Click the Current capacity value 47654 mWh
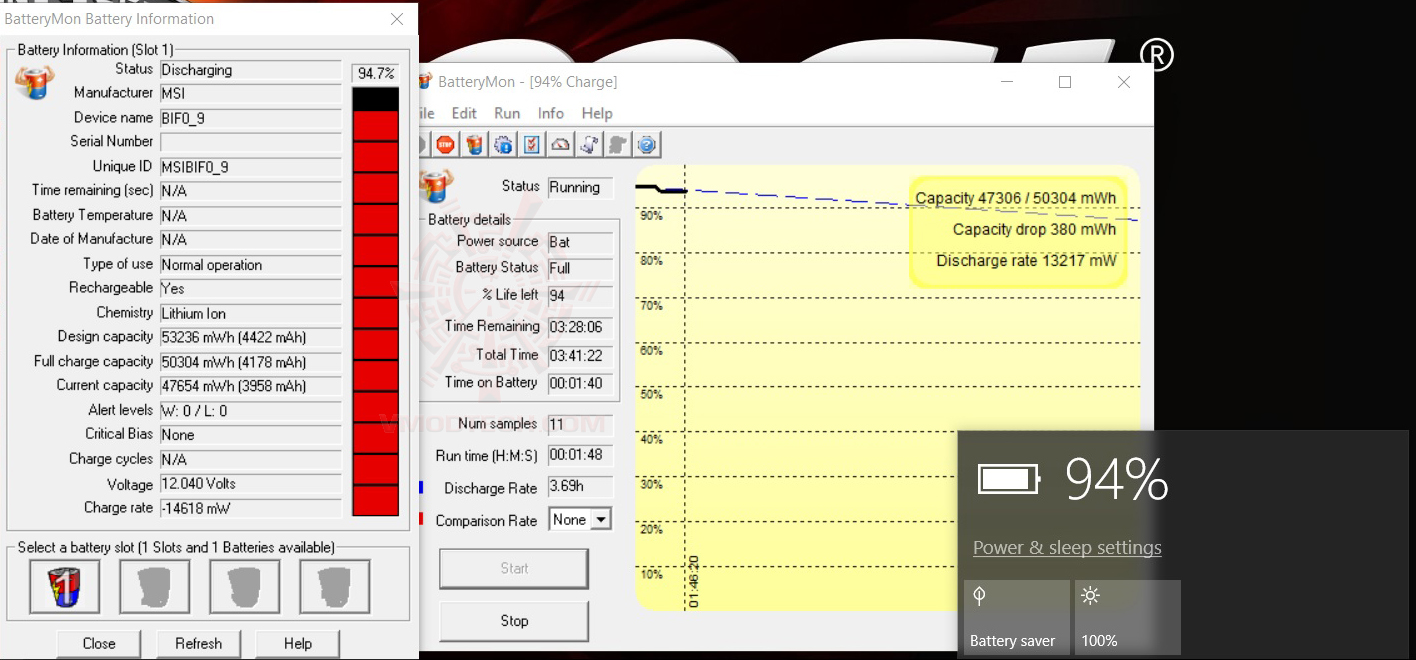The width and height of the screenshot is (1416, 660). pos(251,386)
